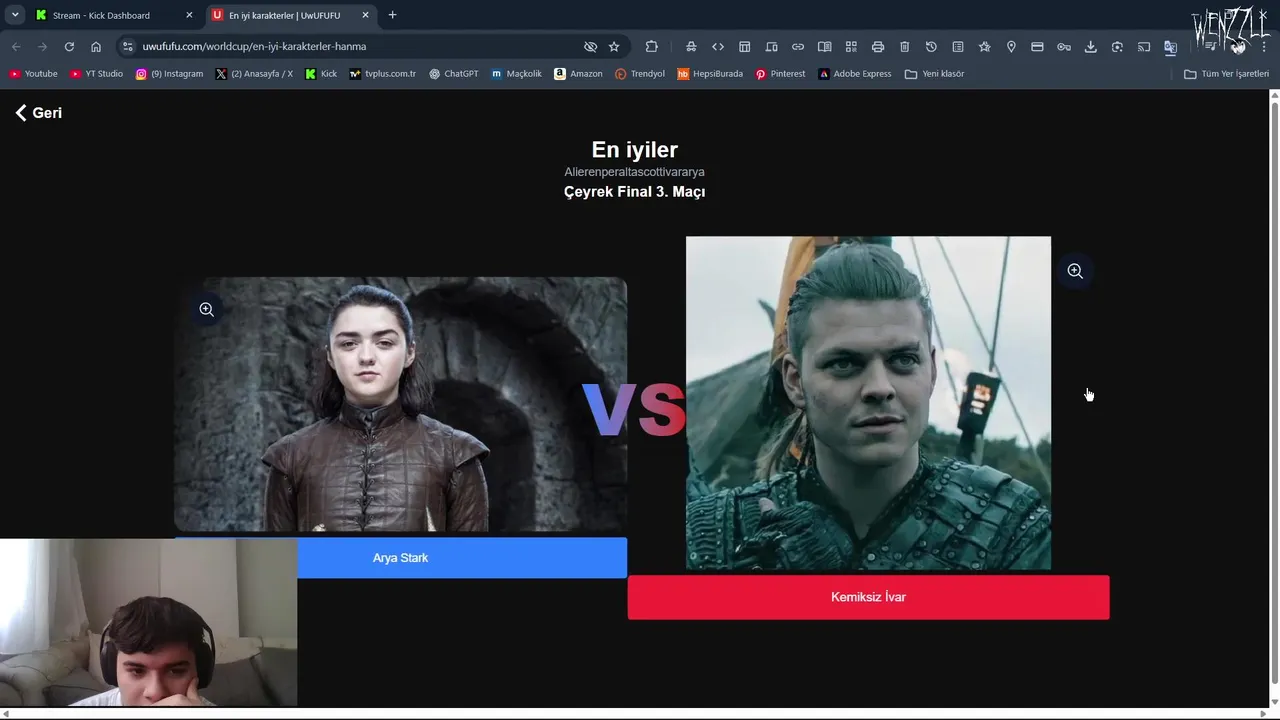Cast this tab to another screen
1280x720 pixels.
(x=1144, y=46)
